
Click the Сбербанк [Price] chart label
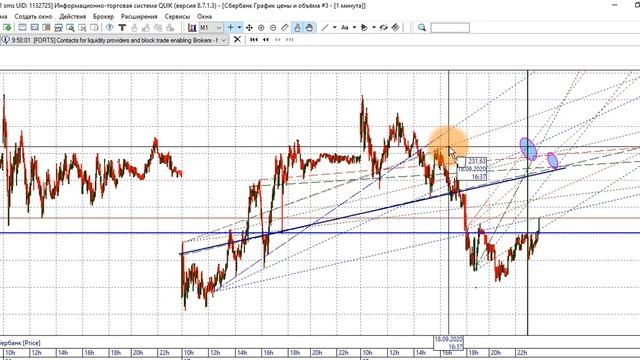click(x=20, y=342)
